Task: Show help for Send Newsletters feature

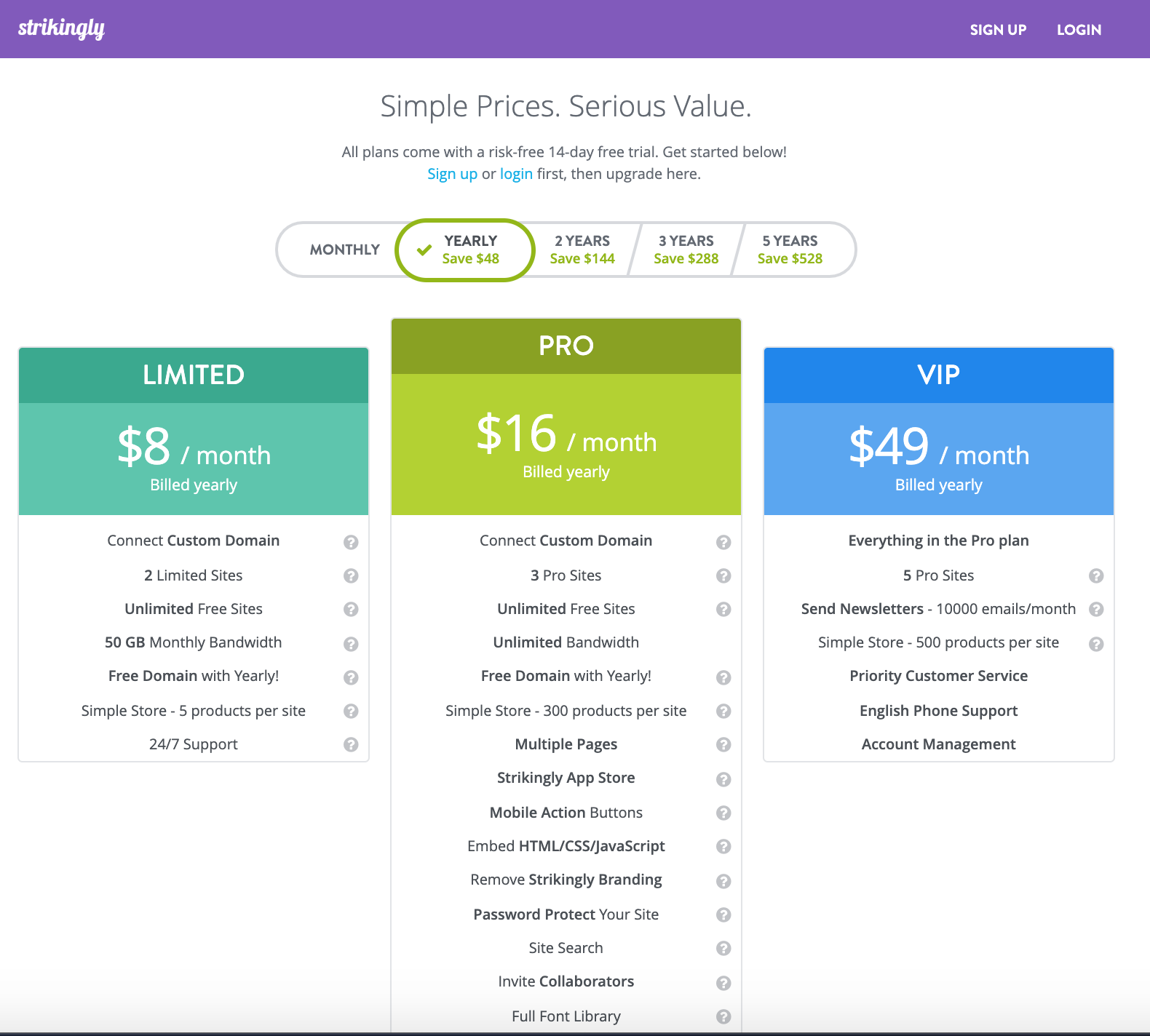Action: tap(1096, 609)
